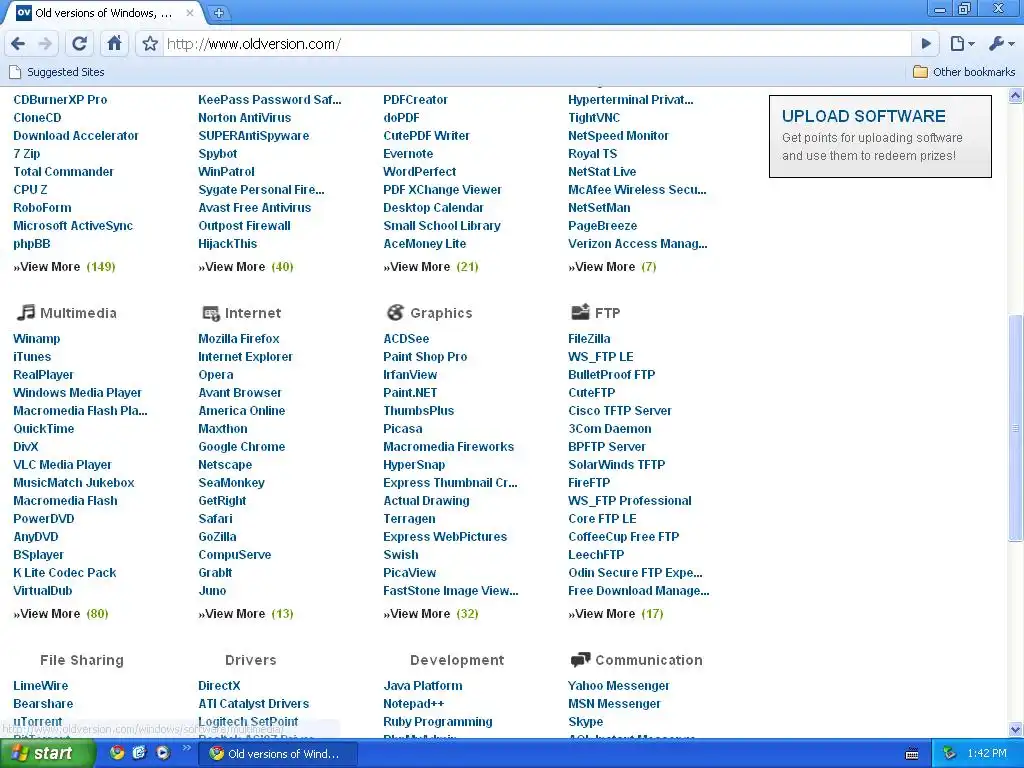Image resolution: width=1024 pixels, height=768 pixels.
Task: Open the Other bookmarks folder
Action: [x=964, y=72]
